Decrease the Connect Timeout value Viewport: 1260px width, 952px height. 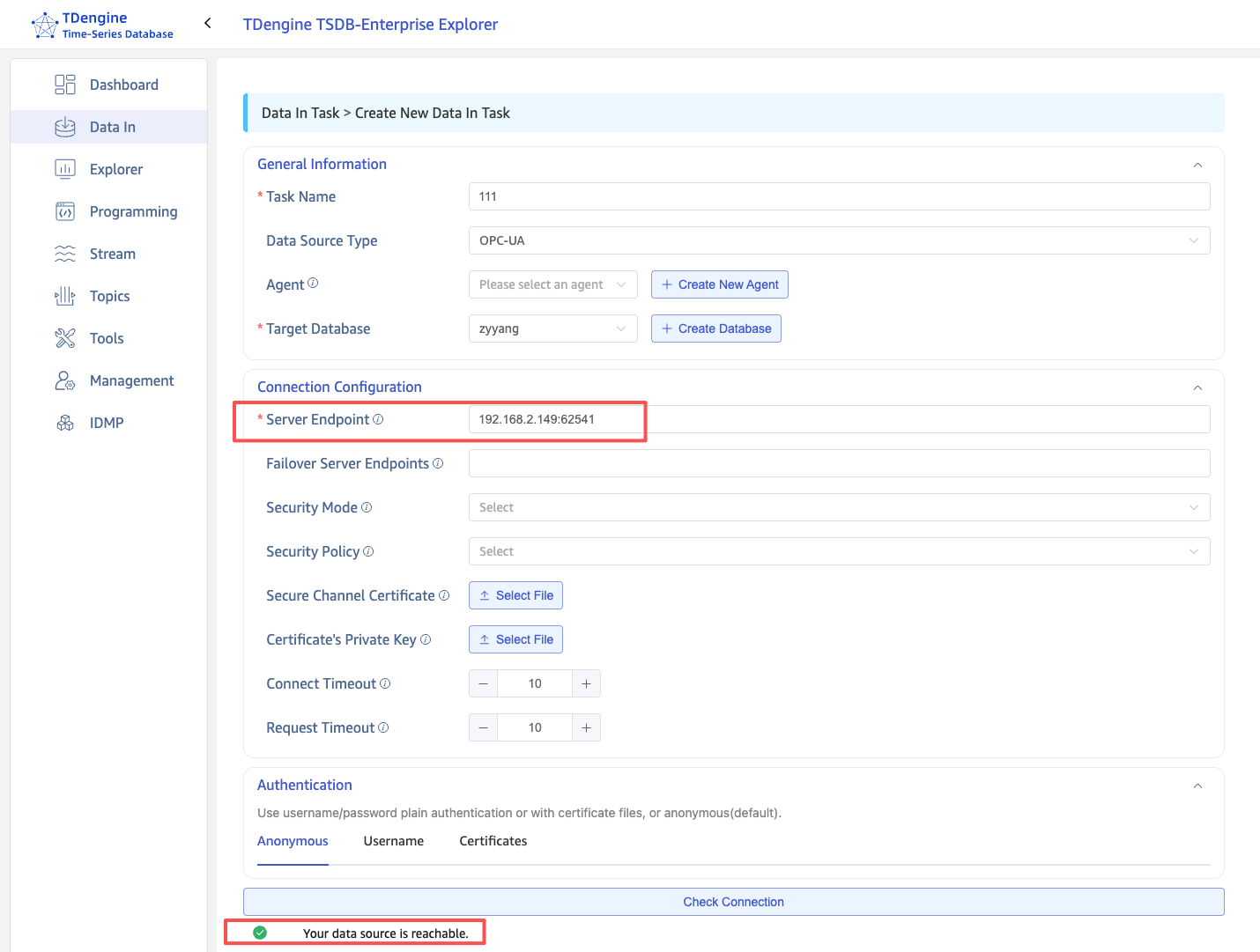point(483,683)
